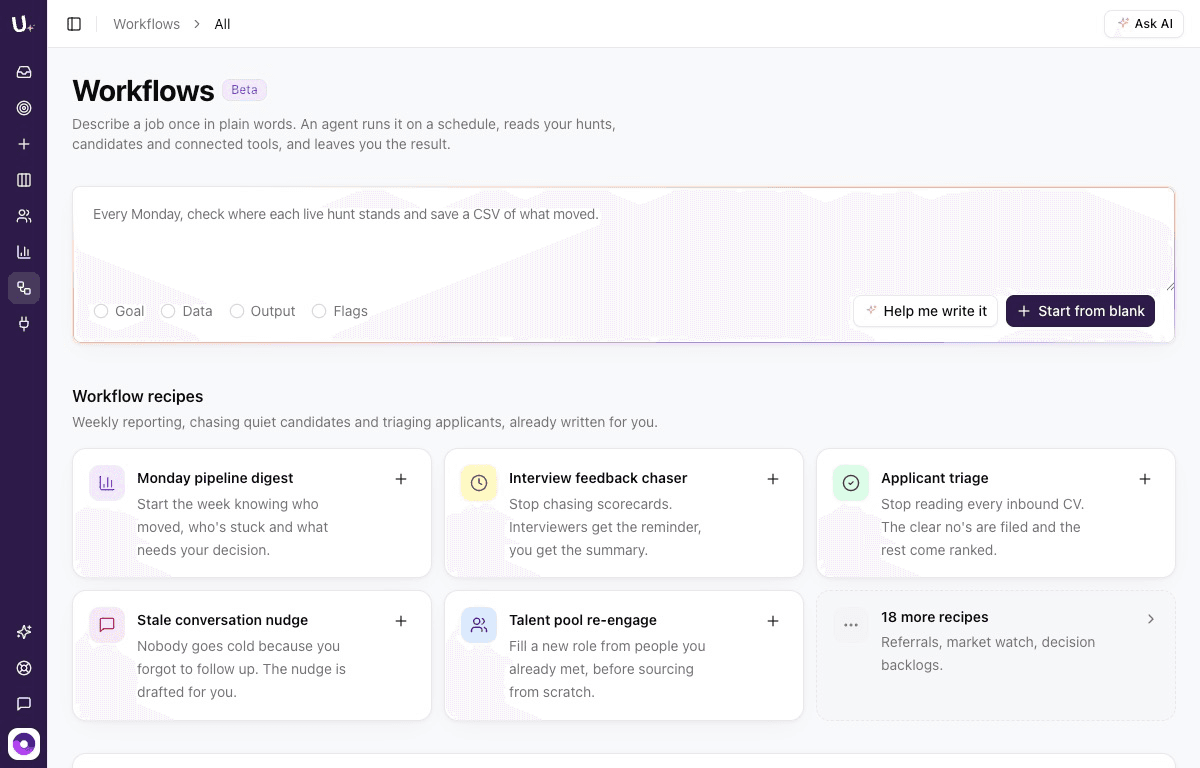This screenshot has width=1200, height=768.
Task: Toggle the sidebar panel icon in the header
Action: tap(74, 24)
